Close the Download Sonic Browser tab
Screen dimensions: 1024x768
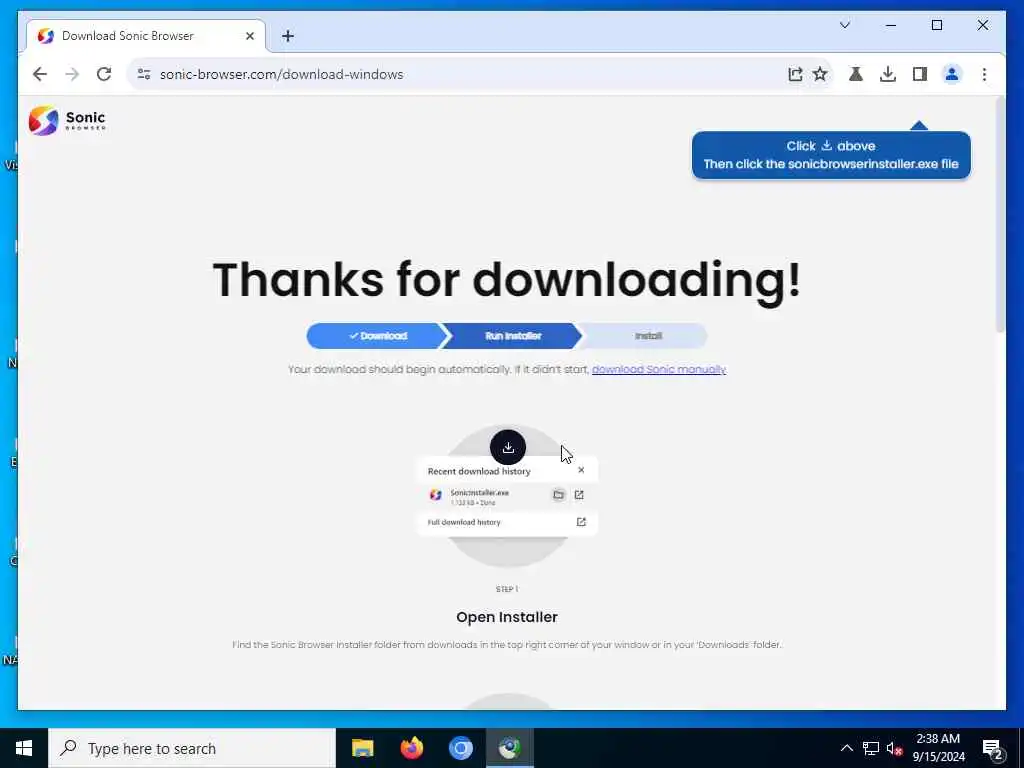pos(249,36)
